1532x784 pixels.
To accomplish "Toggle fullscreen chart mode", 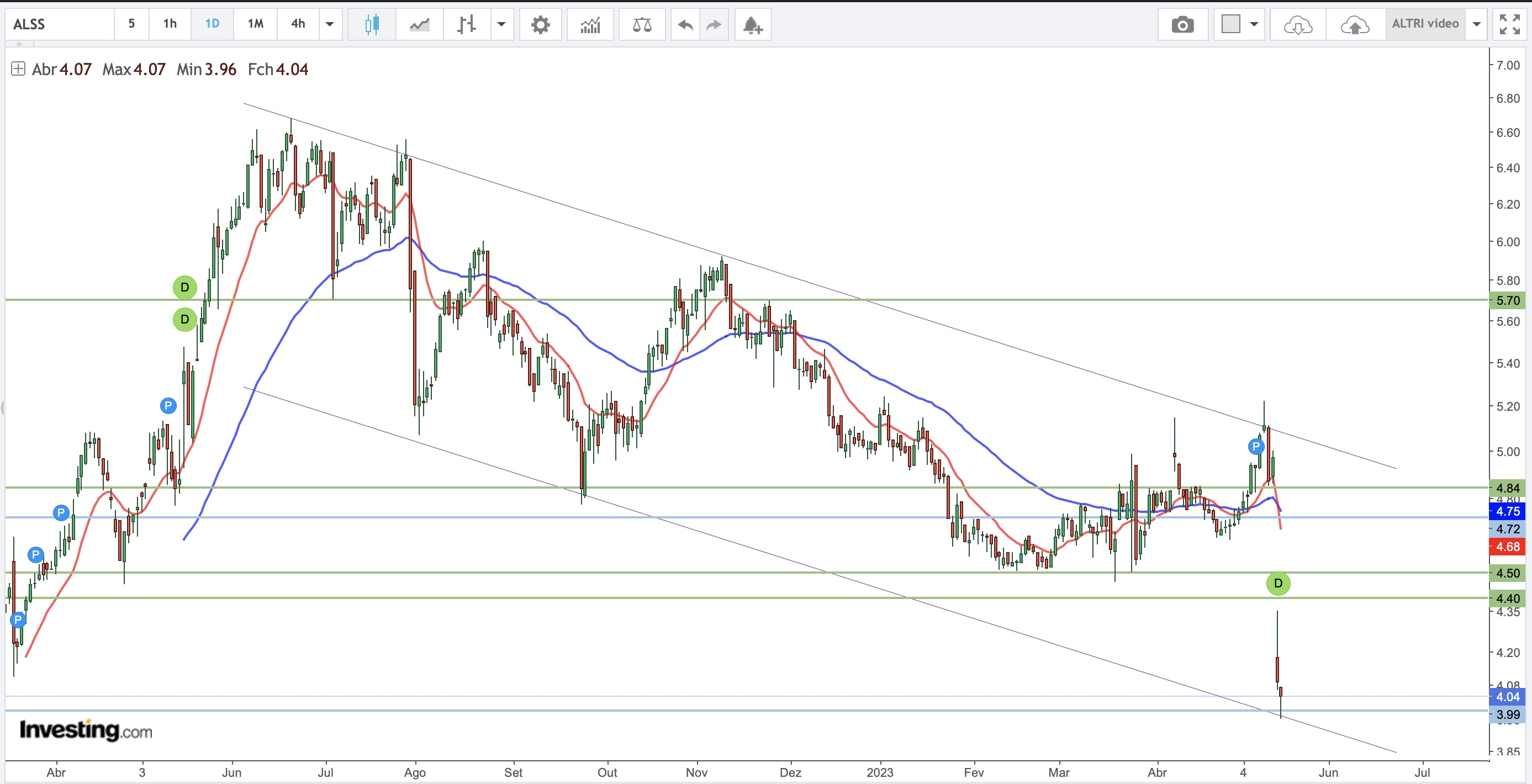I will click(x=1509, y=24).
